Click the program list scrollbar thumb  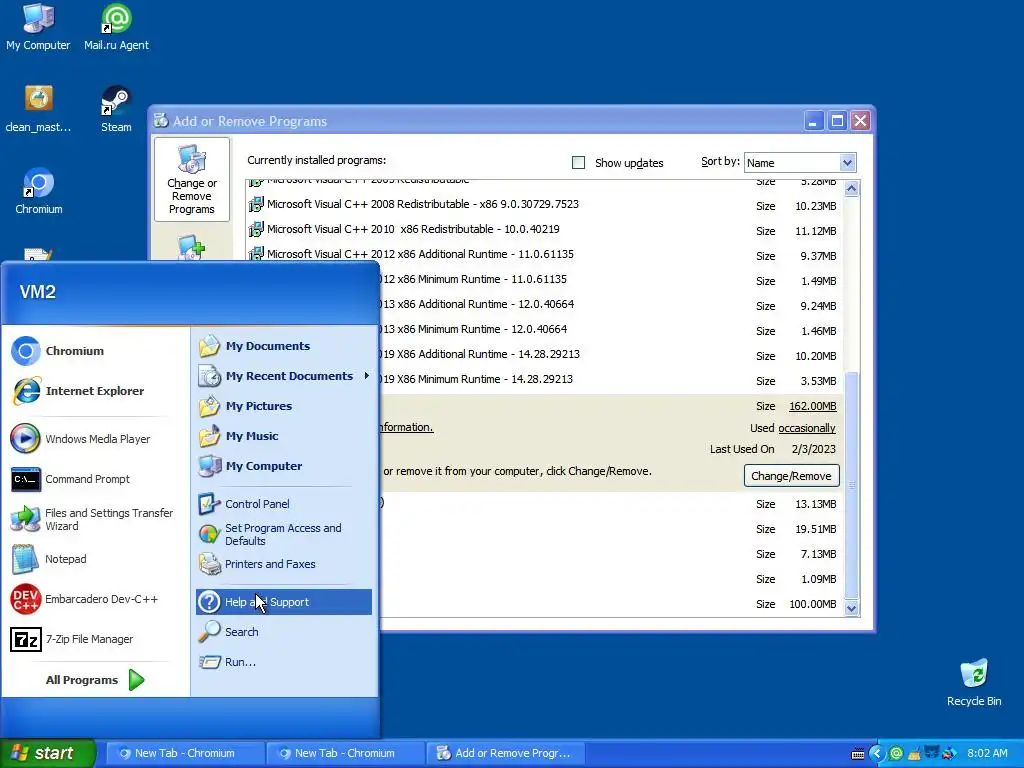[x=851, y=485]
